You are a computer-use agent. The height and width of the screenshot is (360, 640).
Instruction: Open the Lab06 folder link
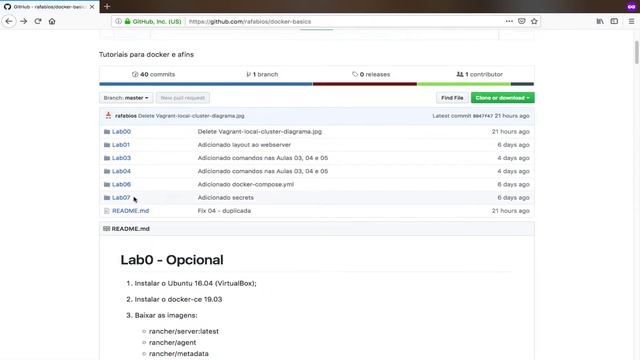[121, 184]
